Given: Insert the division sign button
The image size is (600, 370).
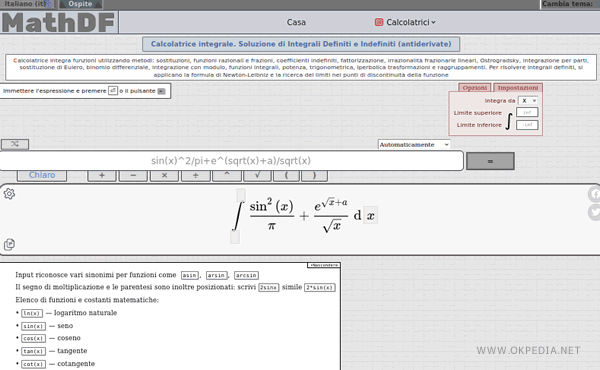Looking at the screenshot, I should pos(196,175).
